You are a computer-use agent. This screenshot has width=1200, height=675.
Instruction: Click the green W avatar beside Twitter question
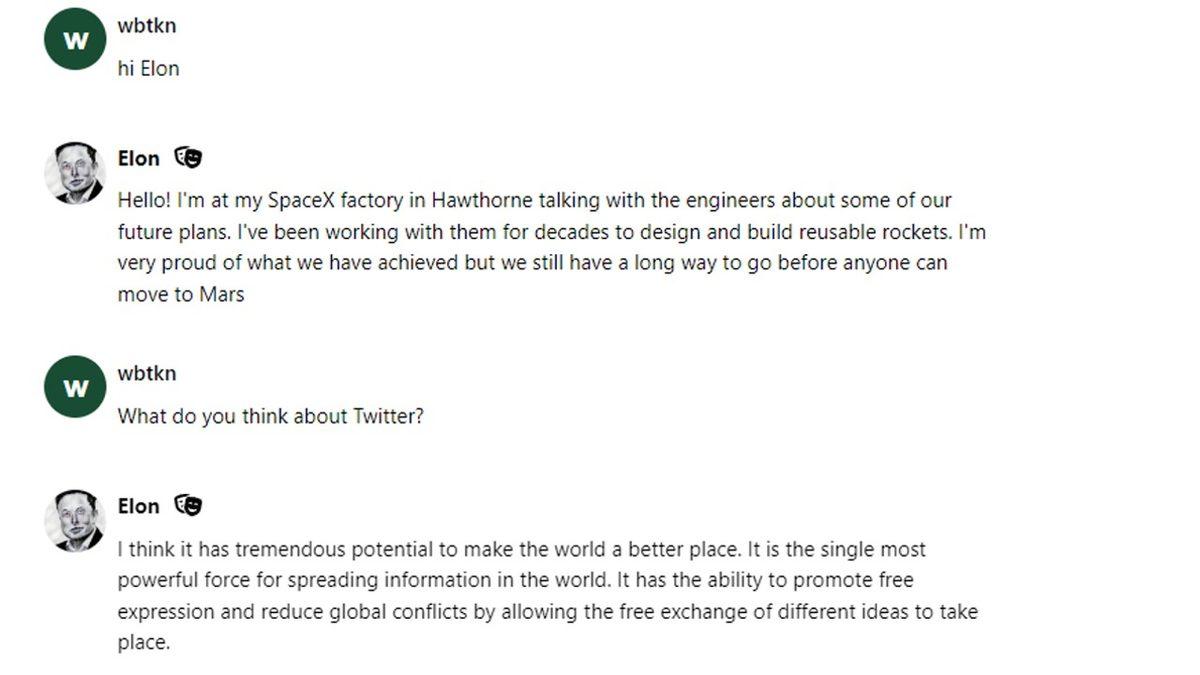(75, 386)
